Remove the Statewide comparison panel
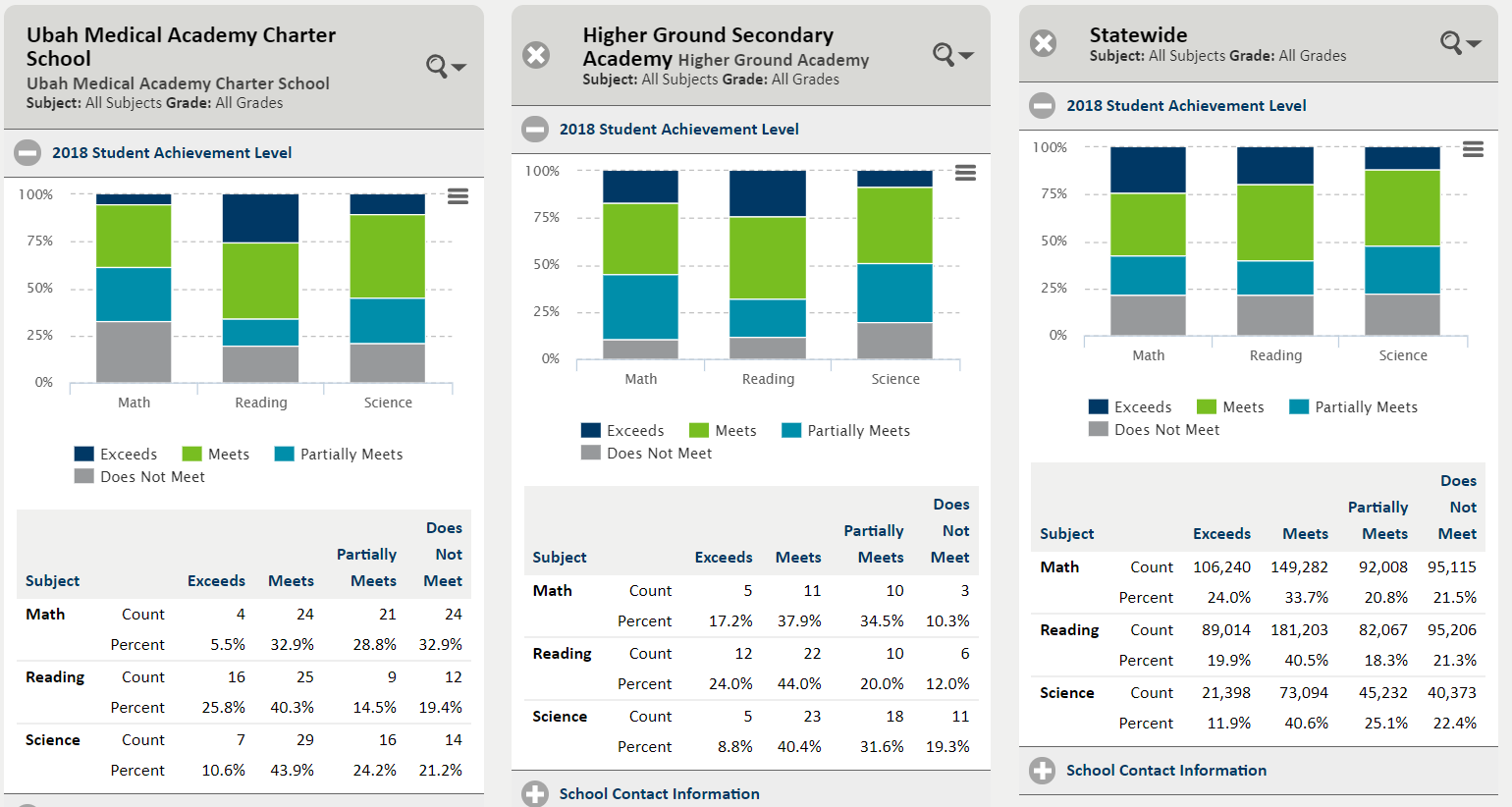Image resolution: width=1512 pixels, height=807 pixels. (1044, 43)
